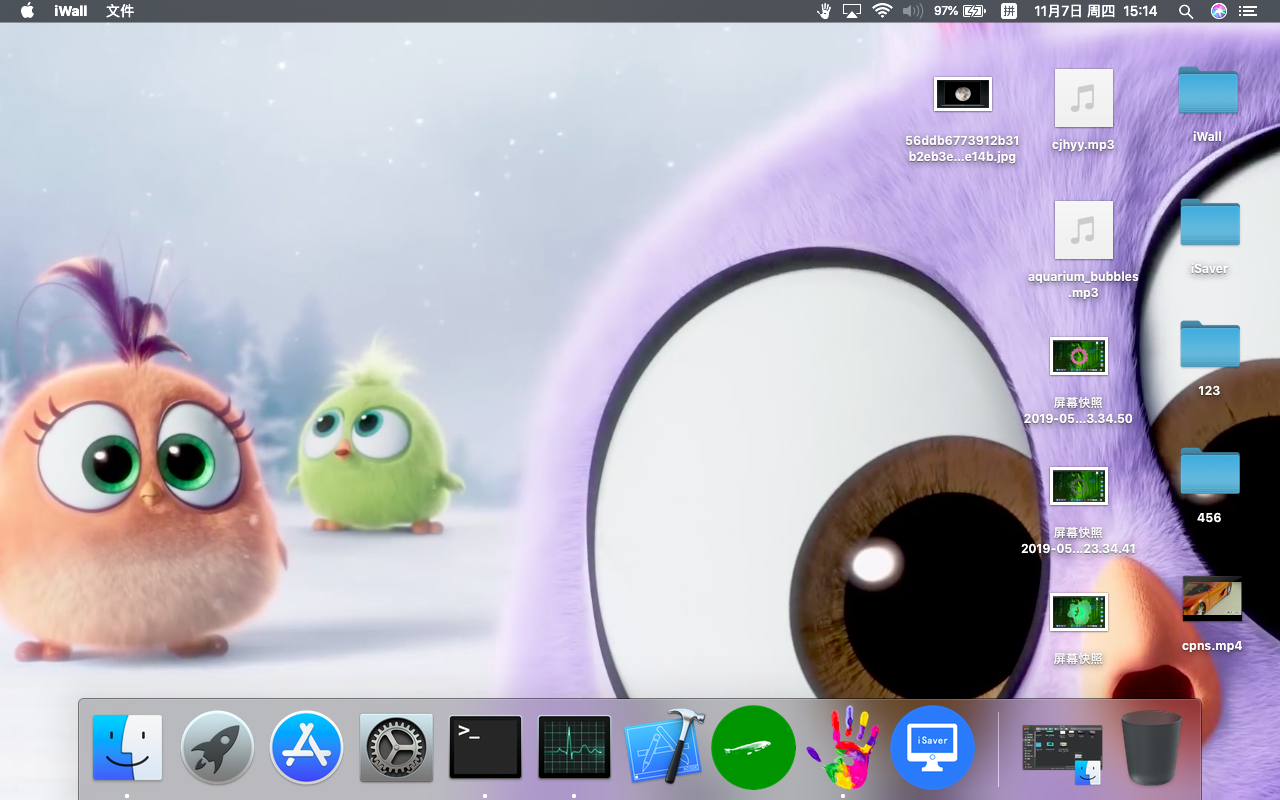The image size is (1280, 800).
Task: Open Spotlight search in menu bar
Action: point(1185,11)
